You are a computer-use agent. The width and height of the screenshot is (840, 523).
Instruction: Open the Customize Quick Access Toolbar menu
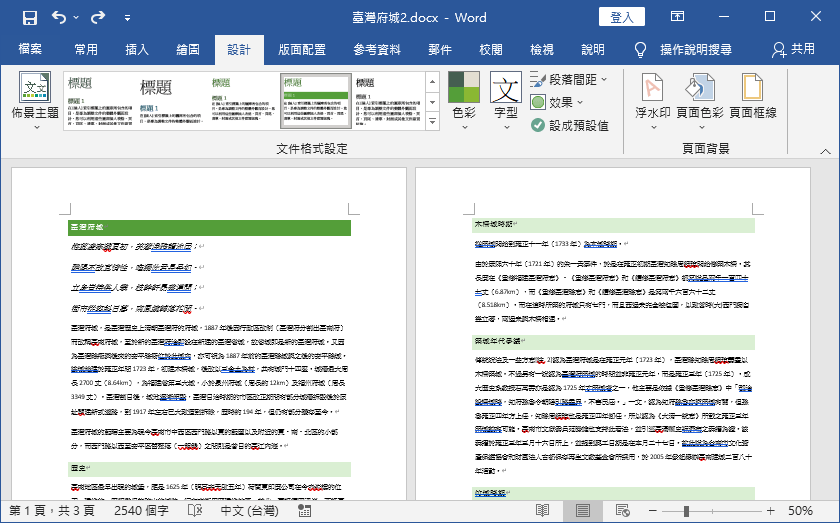coord(128,18)
